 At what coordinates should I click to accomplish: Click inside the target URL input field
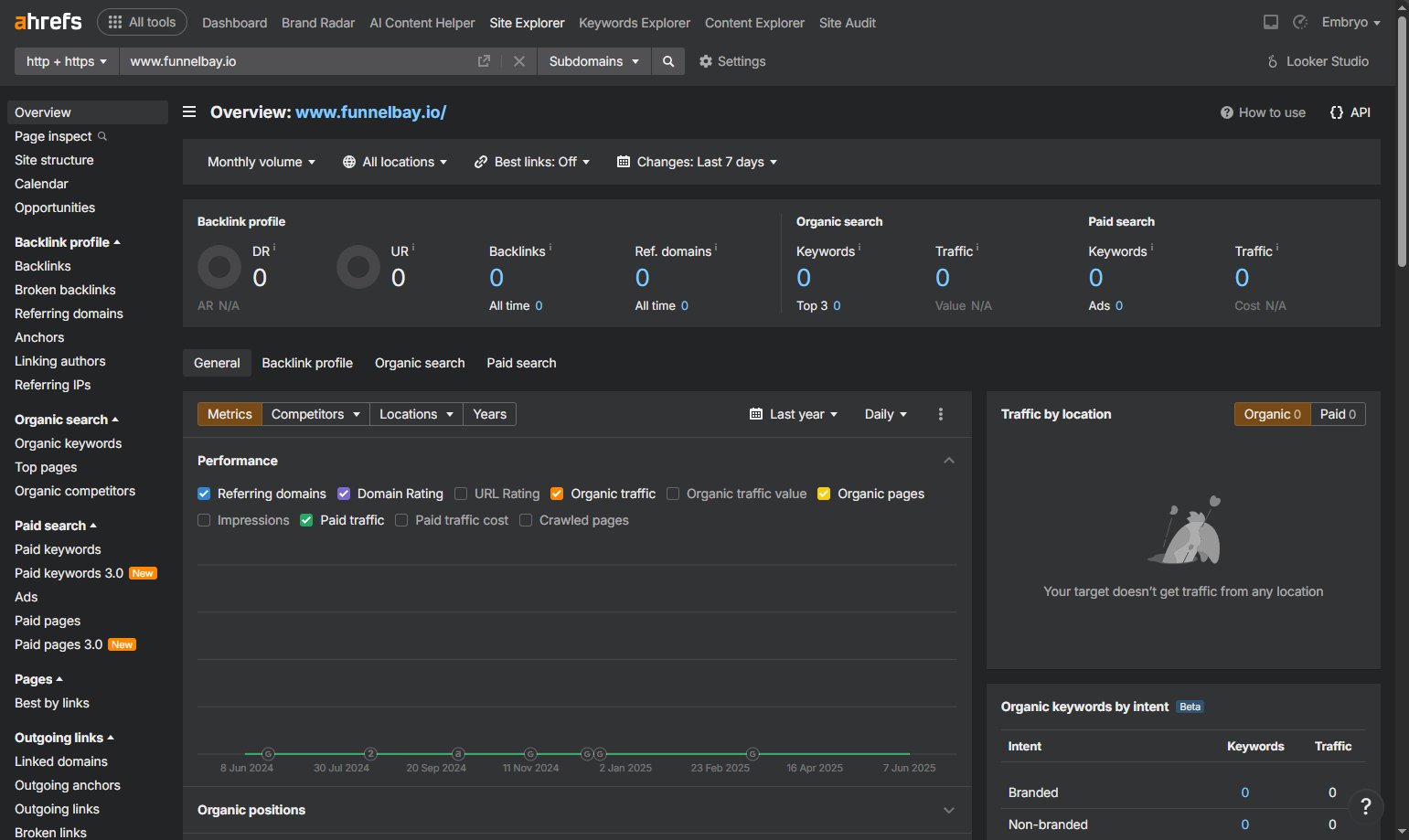click(295, 61)
